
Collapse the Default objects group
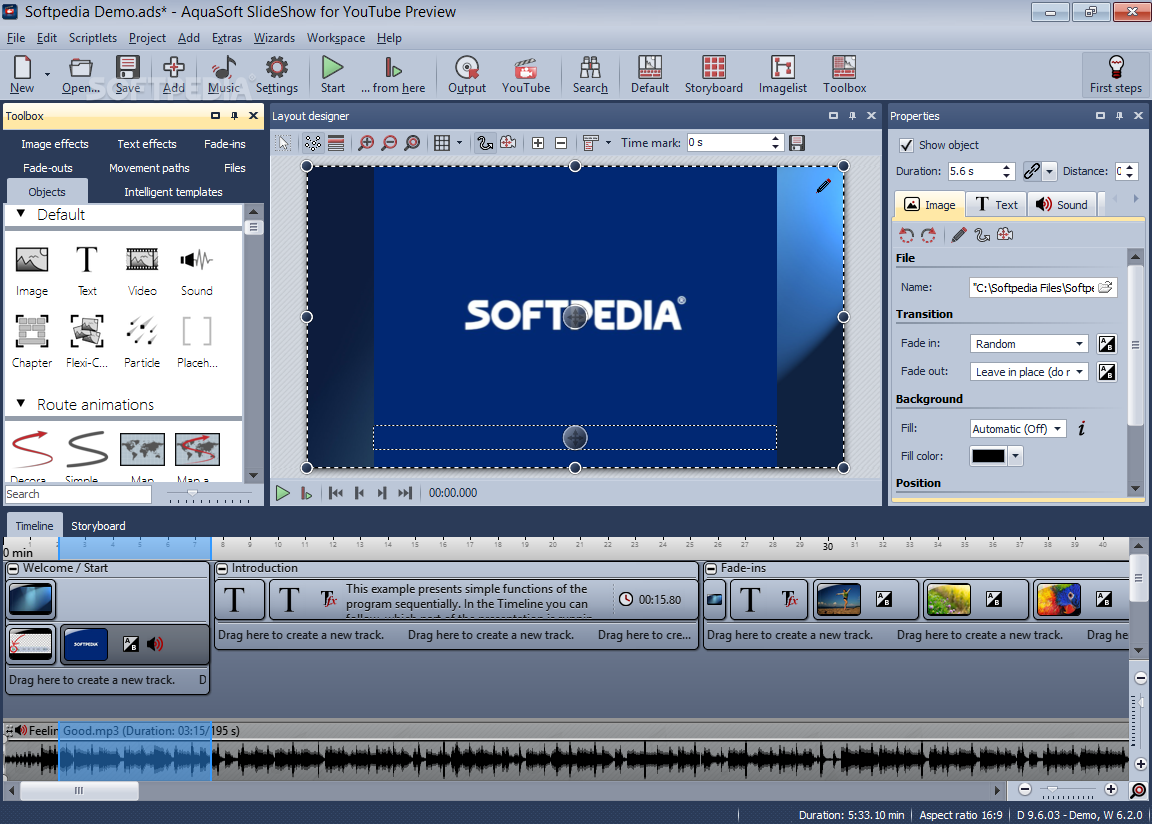tap(21, 214)
